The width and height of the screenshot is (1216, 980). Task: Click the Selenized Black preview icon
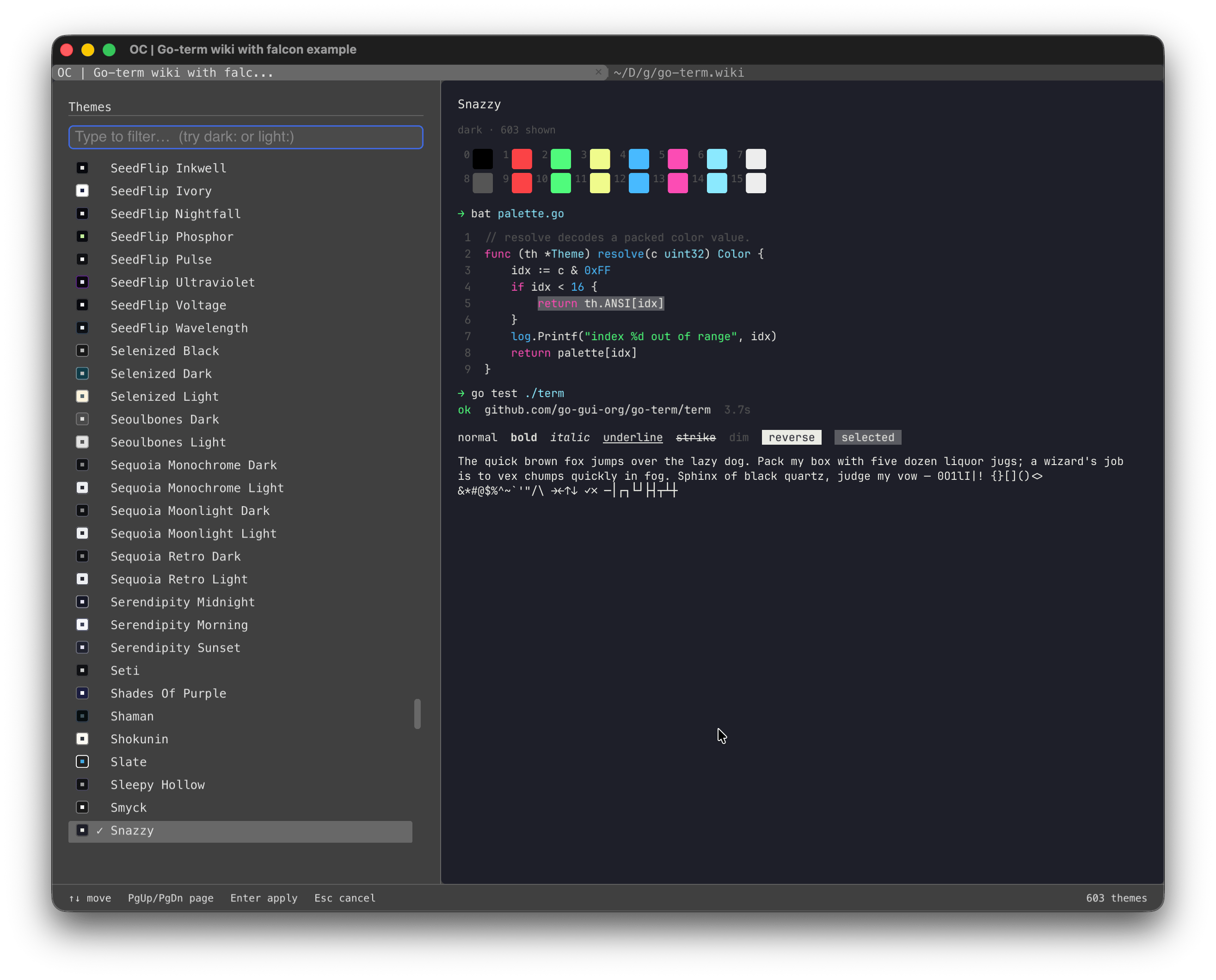tap(82, 350)
